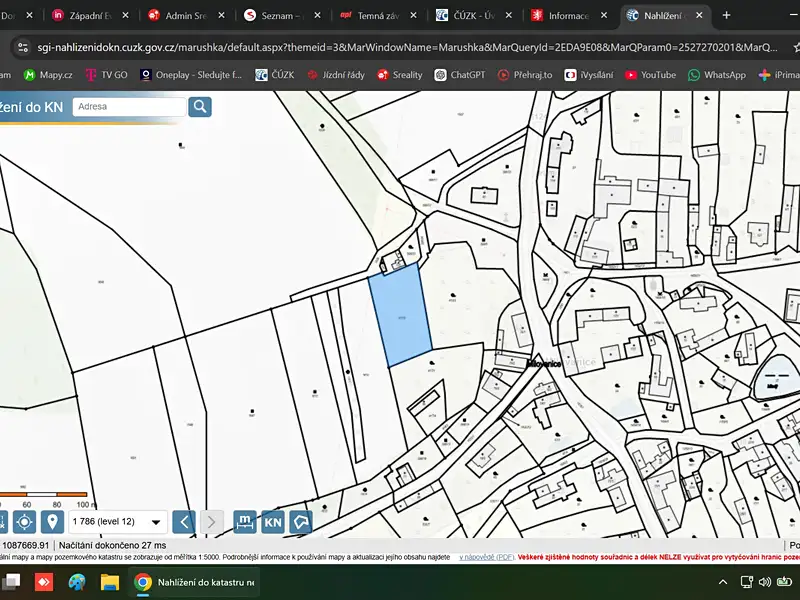Screen dimensions: 800x600
Task: Open the Jízdní řády bookmark
Action: [336, 75]
